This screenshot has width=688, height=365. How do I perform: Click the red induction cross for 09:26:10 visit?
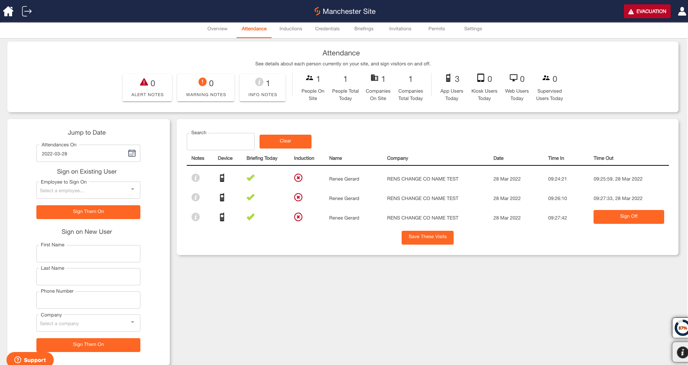298,197
